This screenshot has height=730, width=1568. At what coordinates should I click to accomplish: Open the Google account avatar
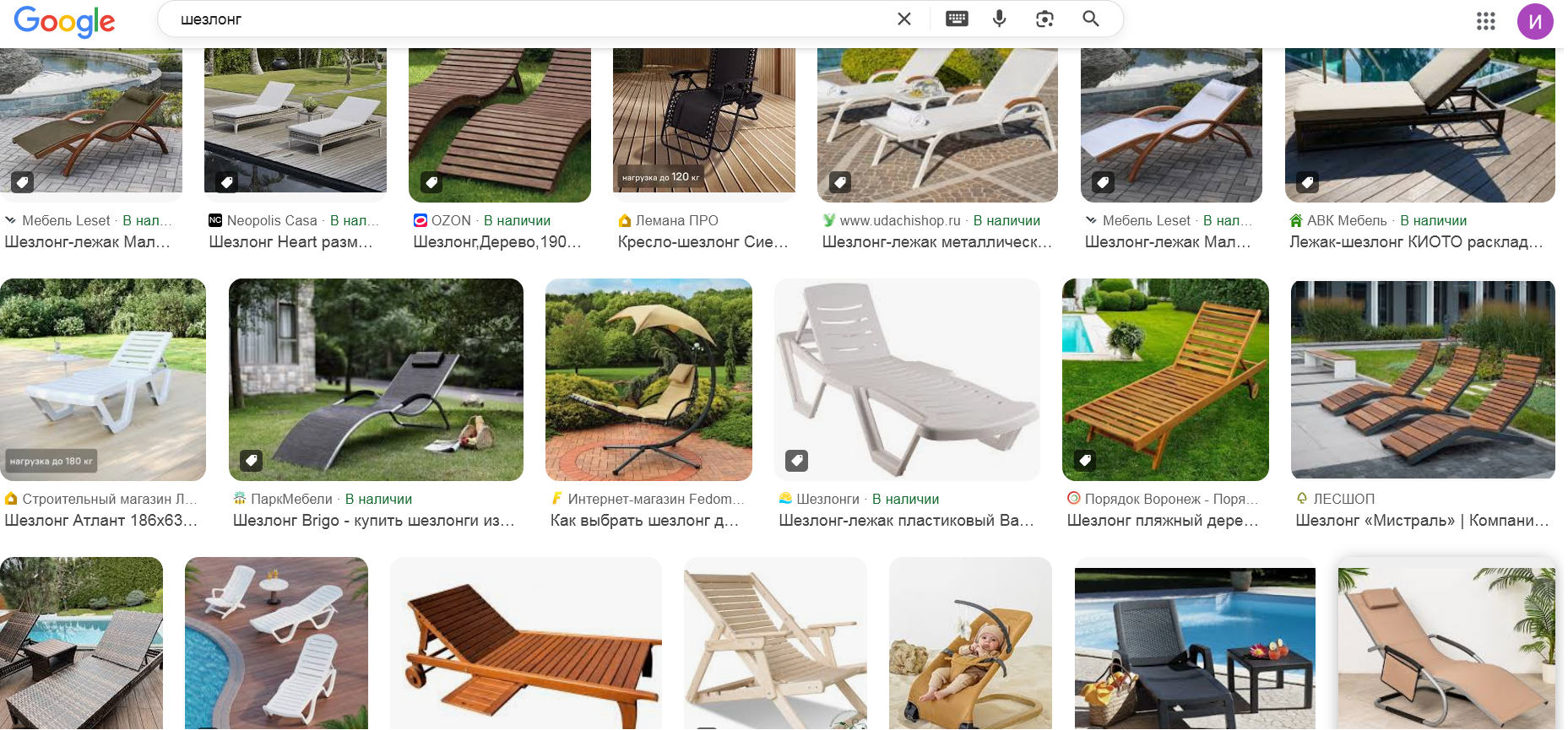click(1535, 21)
